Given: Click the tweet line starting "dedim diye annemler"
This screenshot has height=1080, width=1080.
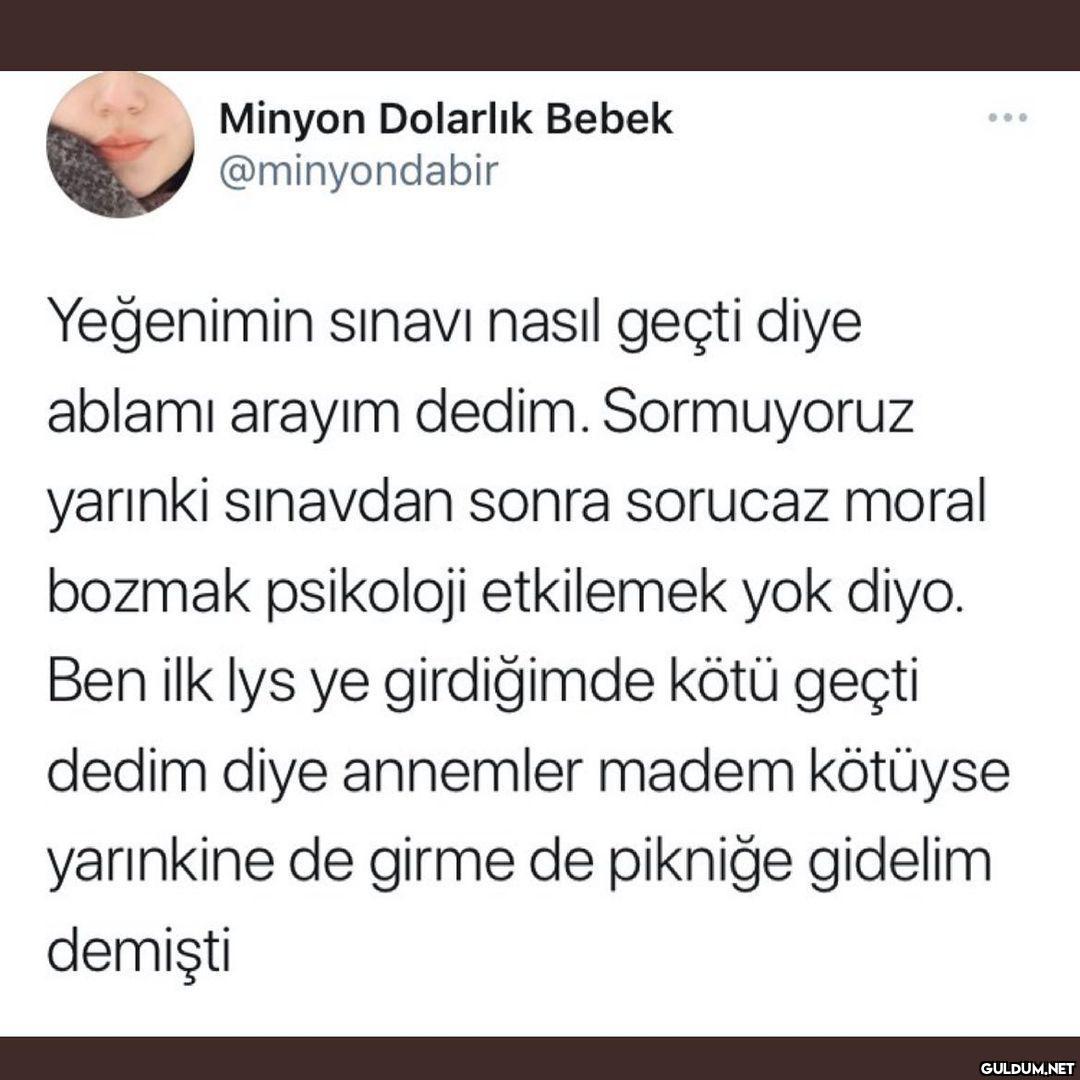Looking at the screenshot, I should pyautogui.click(x=528, y=773).
